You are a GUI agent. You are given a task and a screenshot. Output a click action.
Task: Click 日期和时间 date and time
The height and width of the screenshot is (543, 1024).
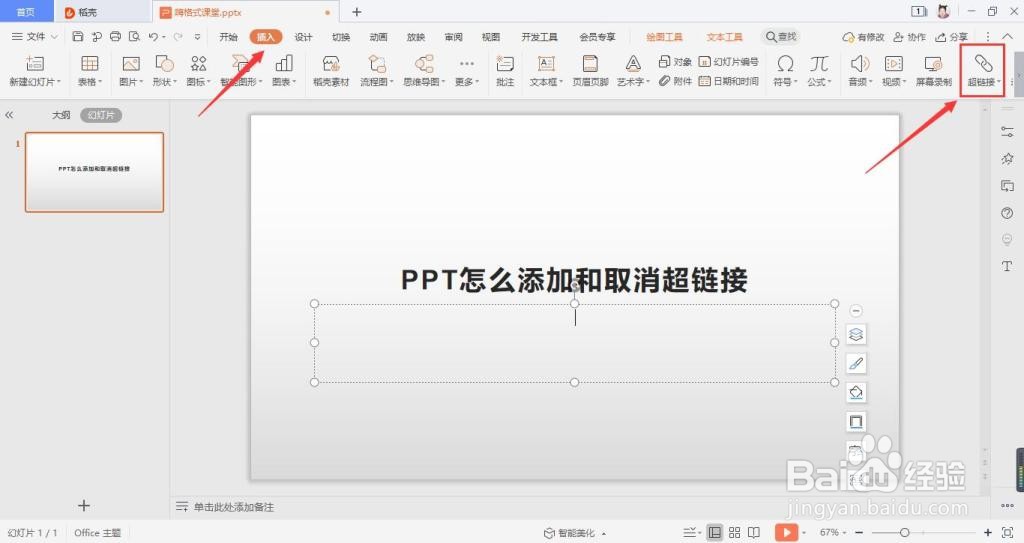point(728,81)
